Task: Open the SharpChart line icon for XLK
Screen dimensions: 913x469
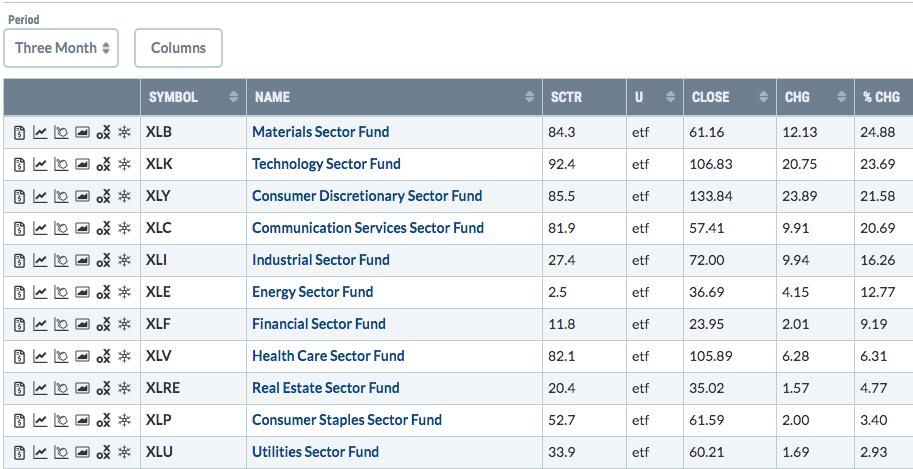Action: click(x=40, y=165)
